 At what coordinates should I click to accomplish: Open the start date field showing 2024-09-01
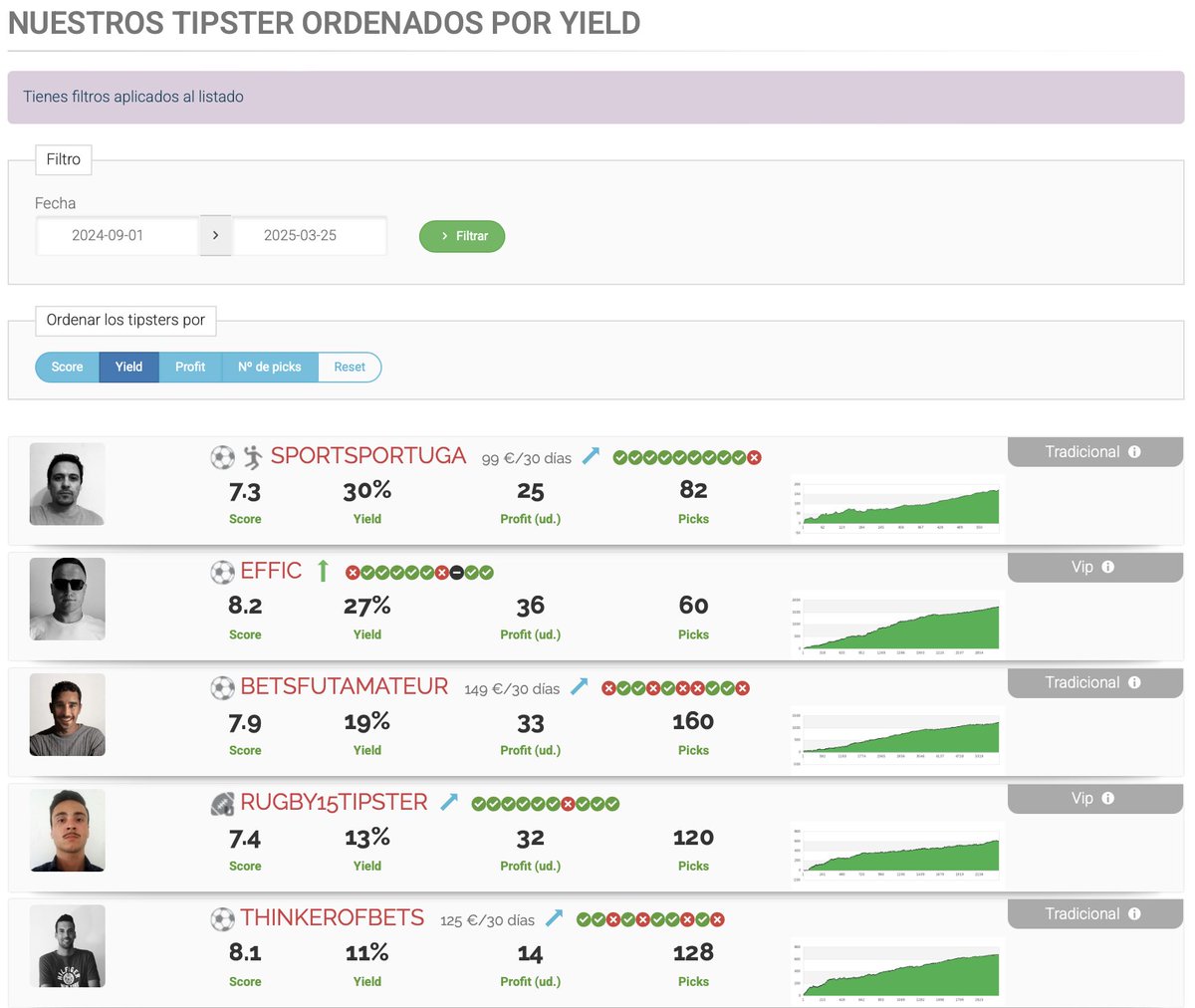[117, 235]
